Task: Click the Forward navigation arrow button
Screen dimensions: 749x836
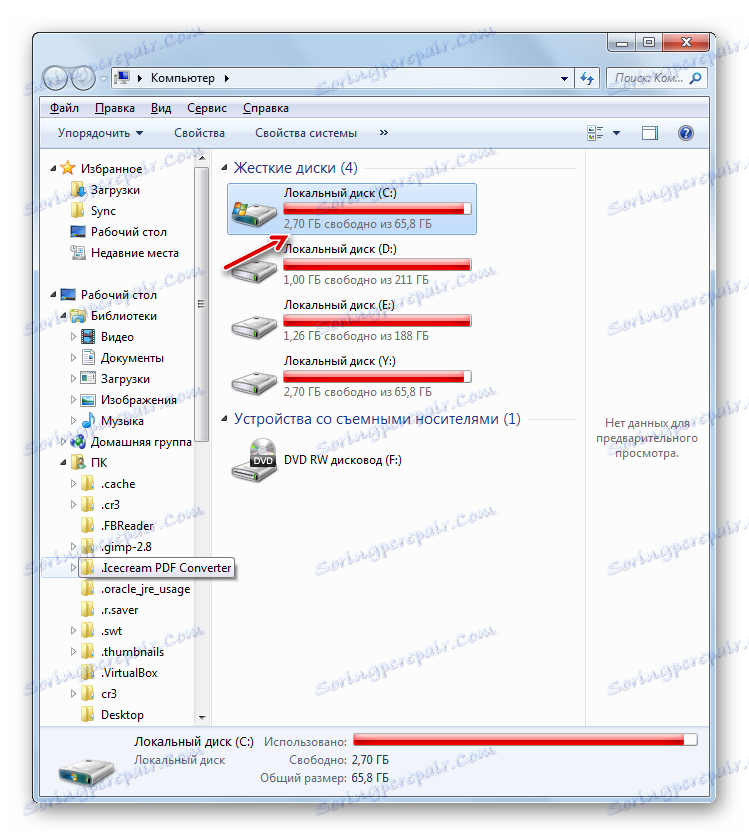Action: pos(83,78)
